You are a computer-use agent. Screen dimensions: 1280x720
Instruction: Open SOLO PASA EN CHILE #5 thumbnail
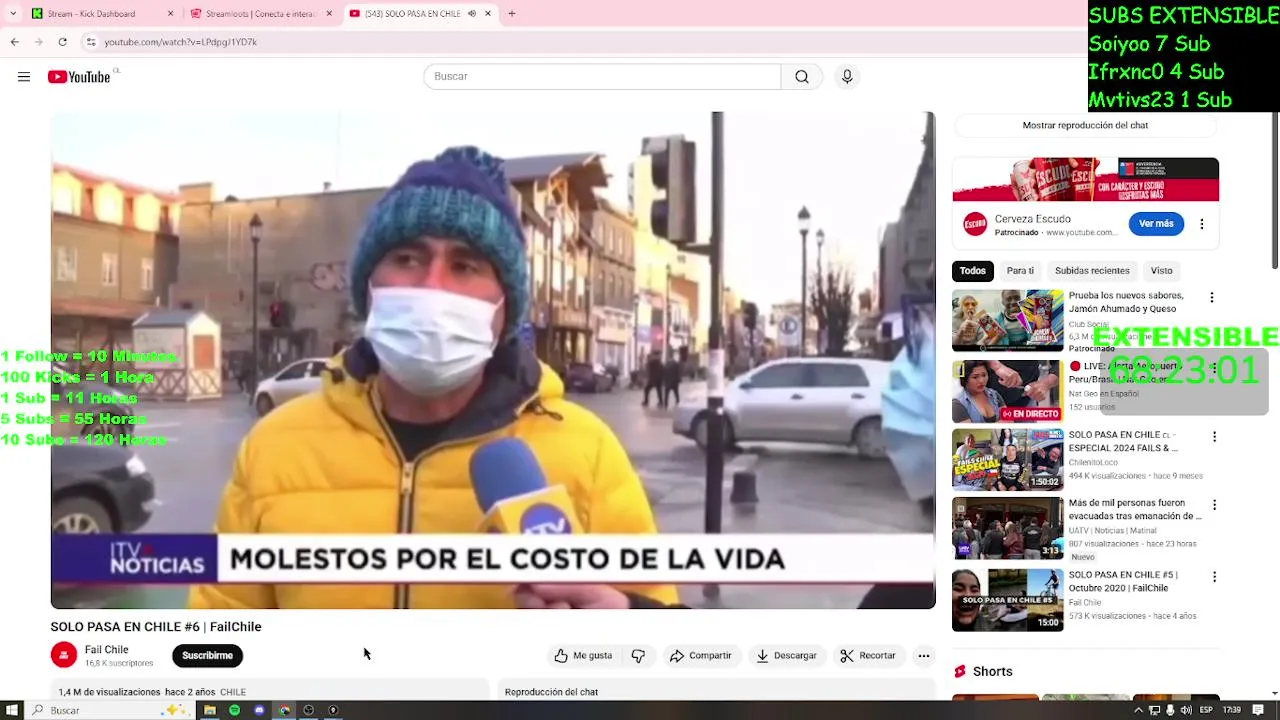[x=1007, y=600]
